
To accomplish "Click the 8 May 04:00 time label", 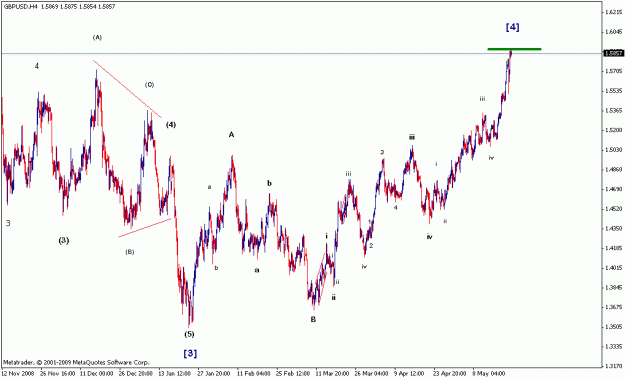I will tap(489, 374).
